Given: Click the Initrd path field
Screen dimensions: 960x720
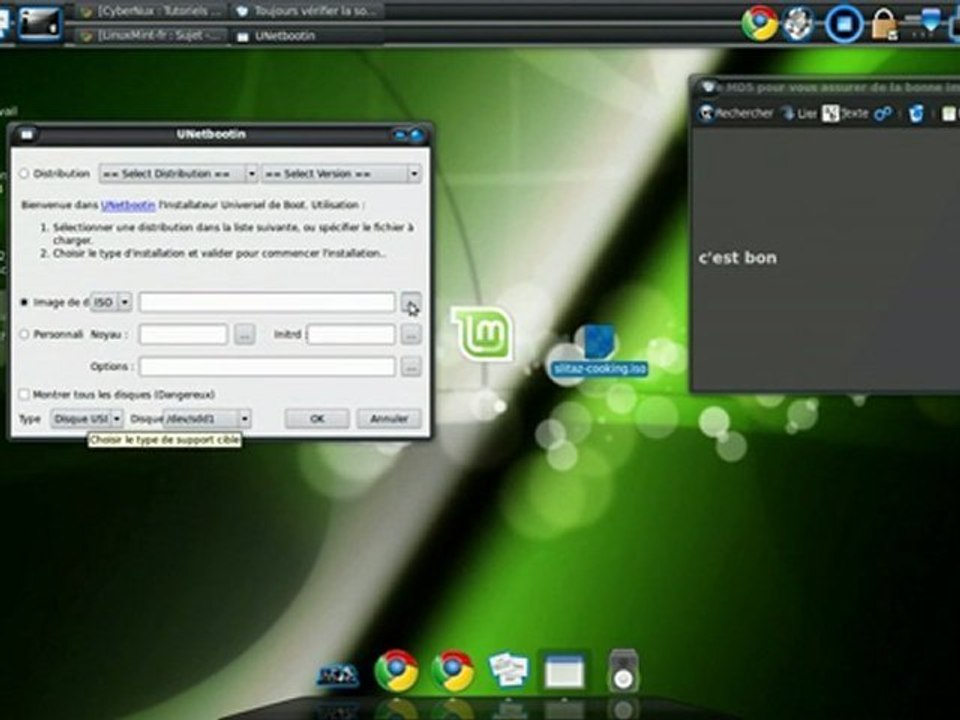Looking at the screenshot, I should [x=351, y=334].
